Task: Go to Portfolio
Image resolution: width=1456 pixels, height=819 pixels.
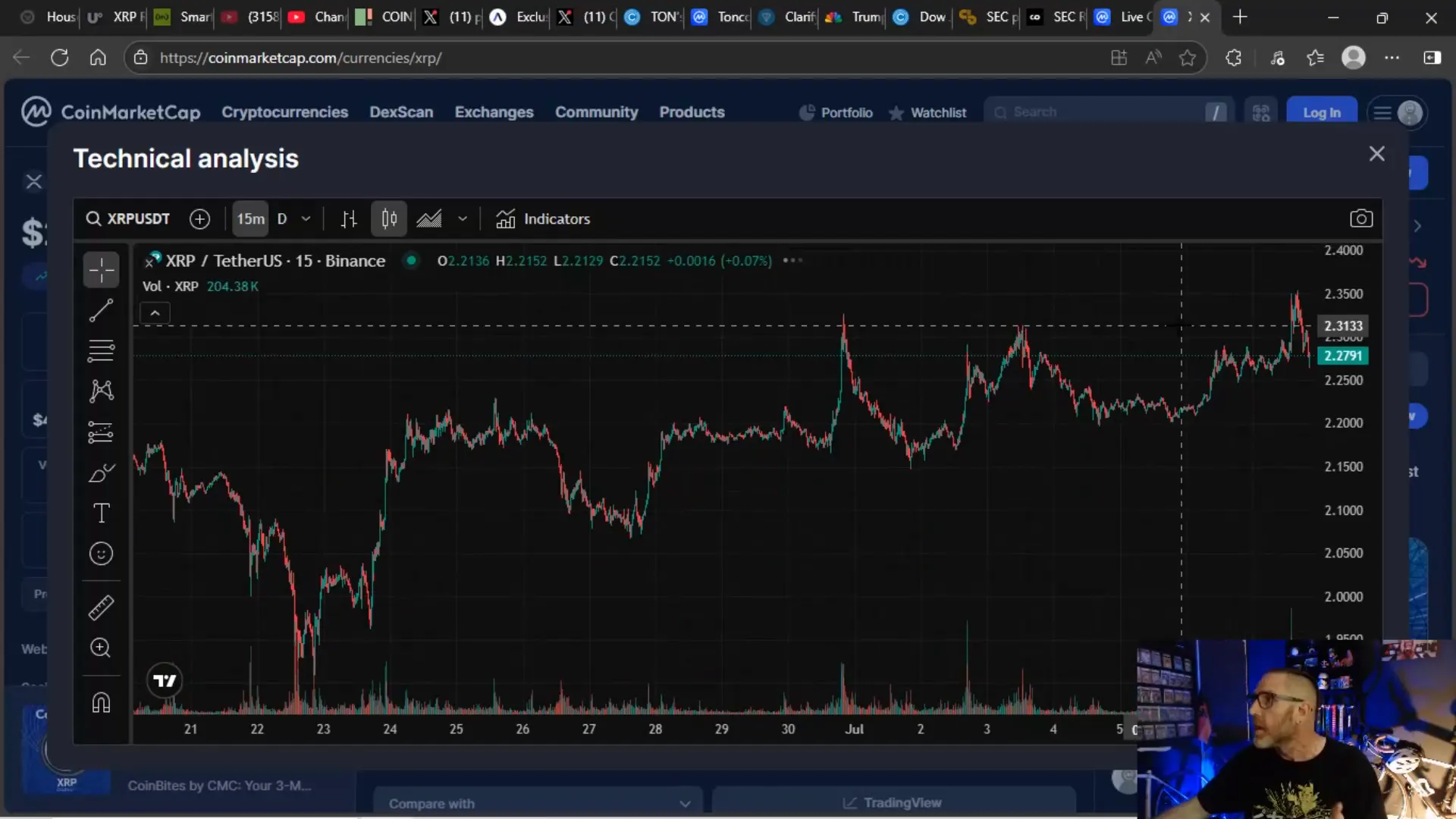Action: tap(836, 112)
